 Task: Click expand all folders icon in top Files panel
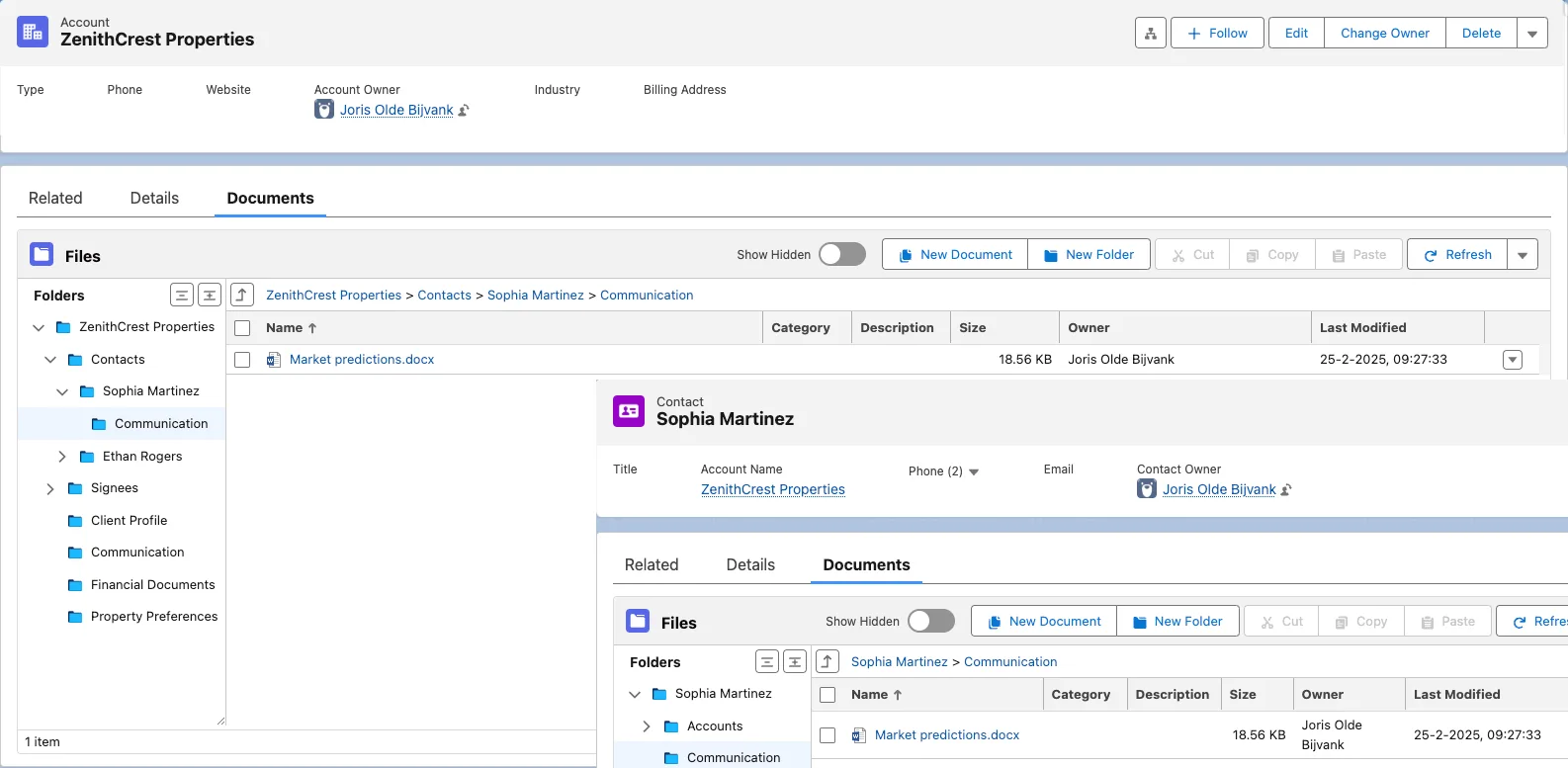210,295
